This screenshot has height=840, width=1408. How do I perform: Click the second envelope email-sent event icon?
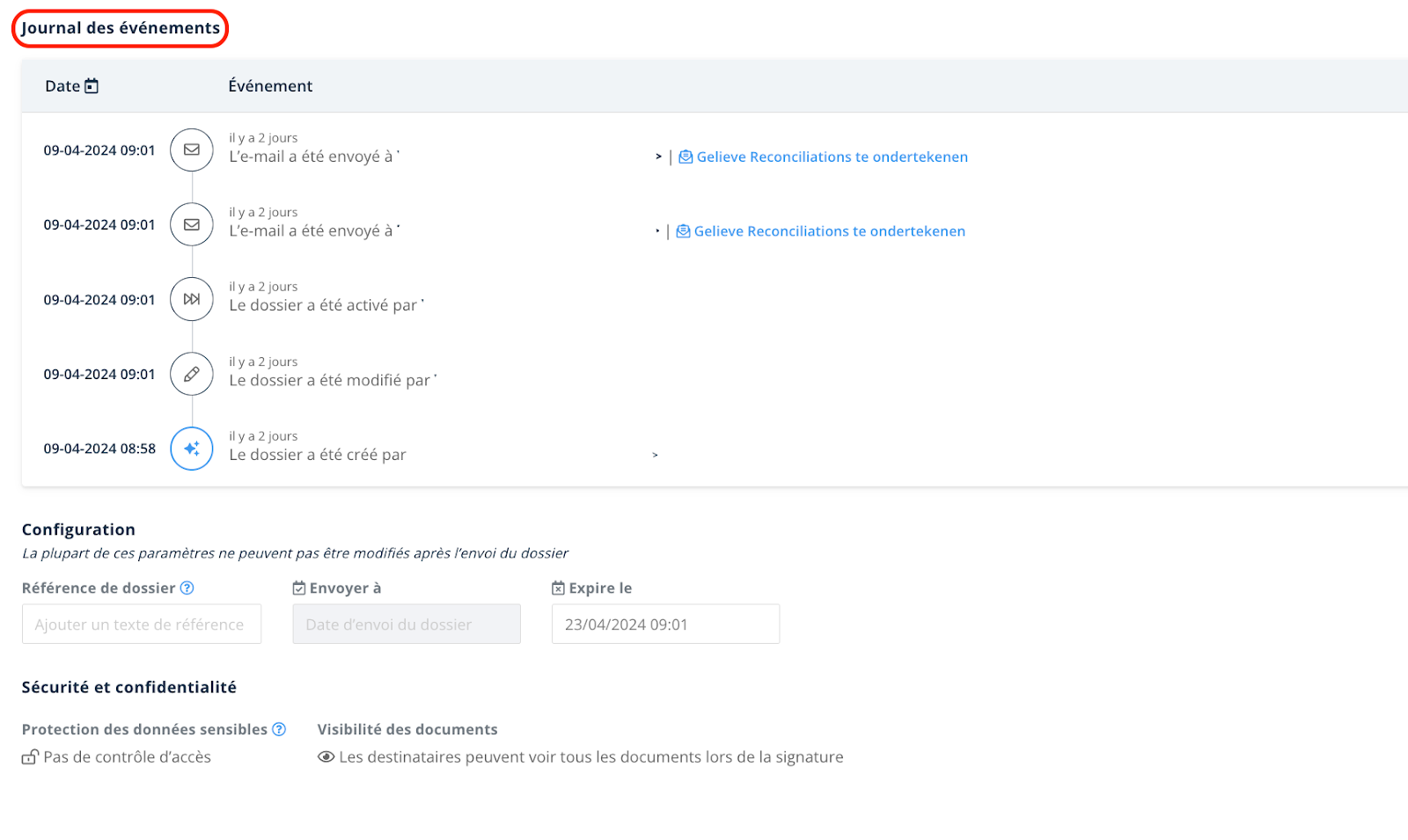pos(192,225)
